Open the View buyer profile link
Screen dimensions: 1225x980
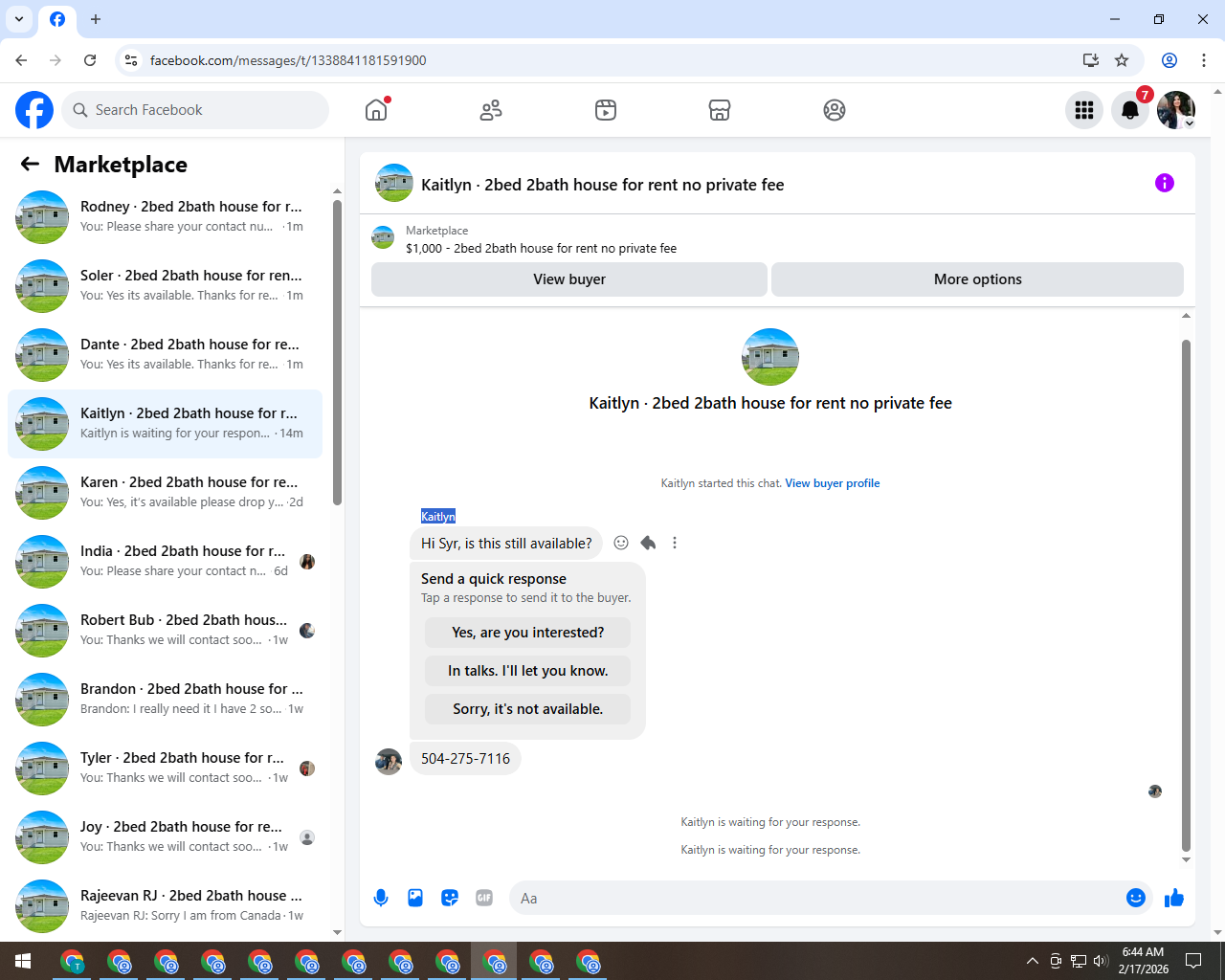pyautogui.click(x=832, y=483)
